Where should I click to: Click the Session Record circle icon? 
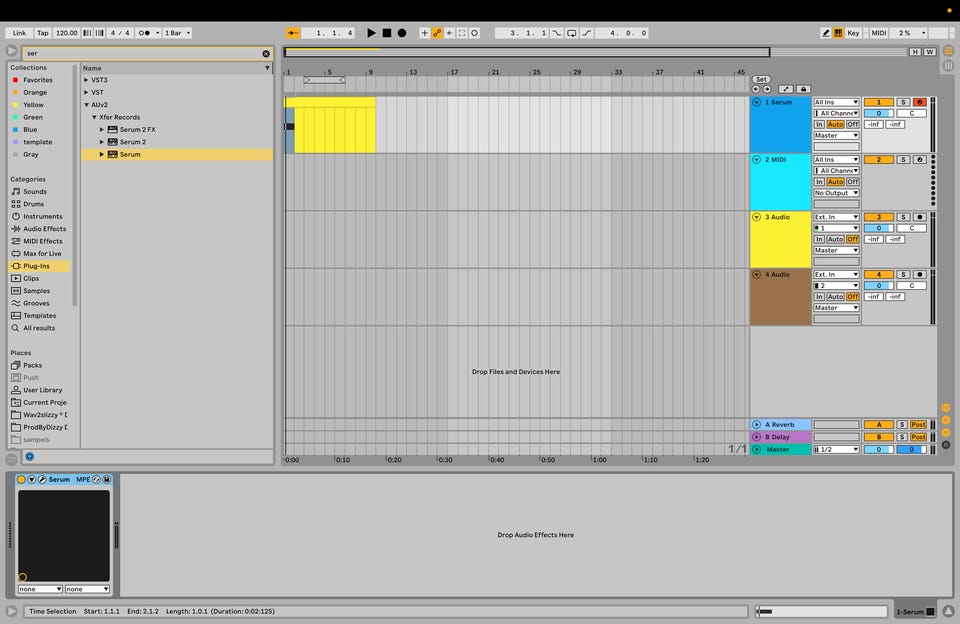pyautogui.click(x=474, y=33)
